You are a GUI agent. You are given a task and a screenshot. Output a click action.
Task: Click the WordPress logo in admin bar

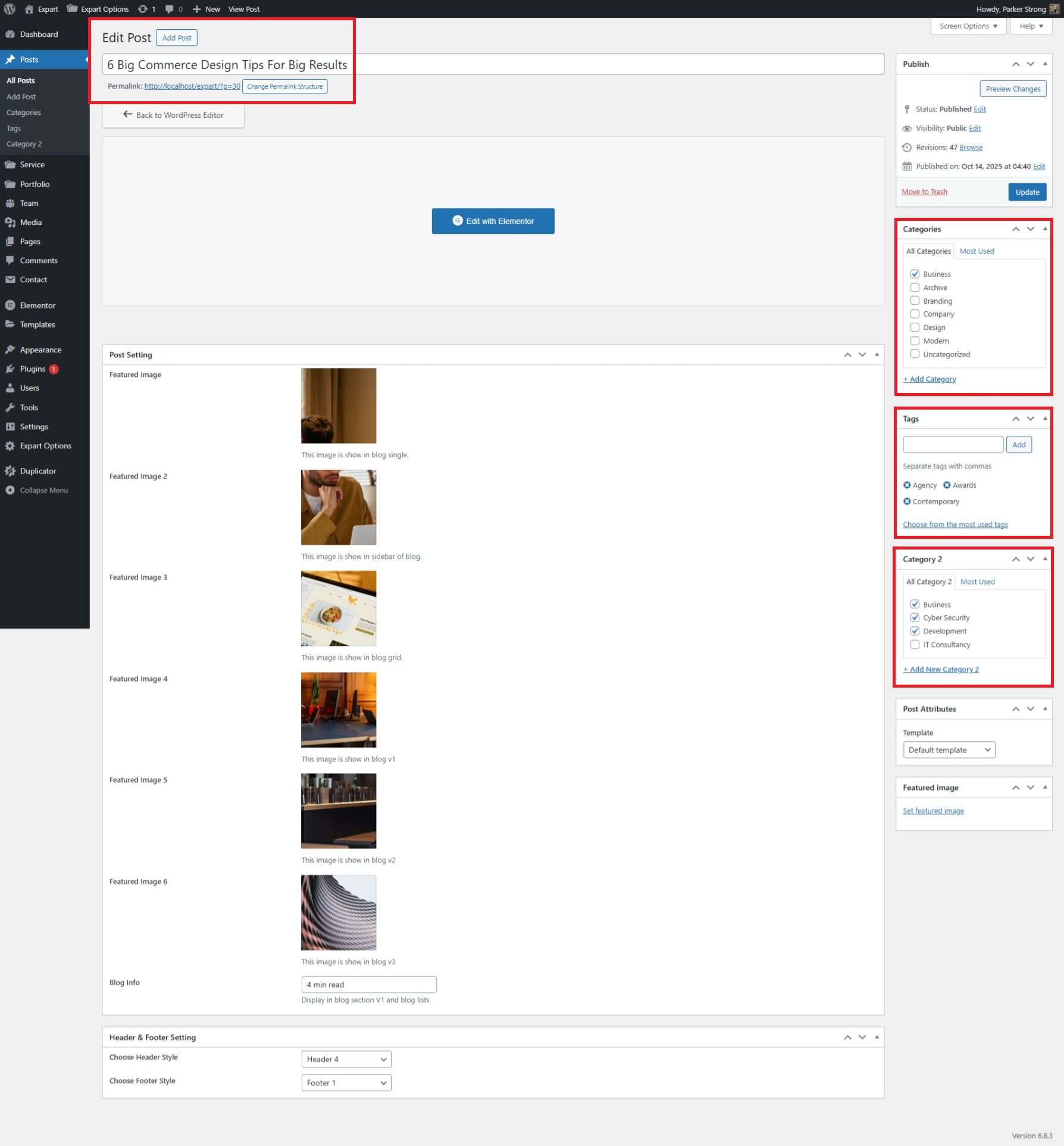10,9
